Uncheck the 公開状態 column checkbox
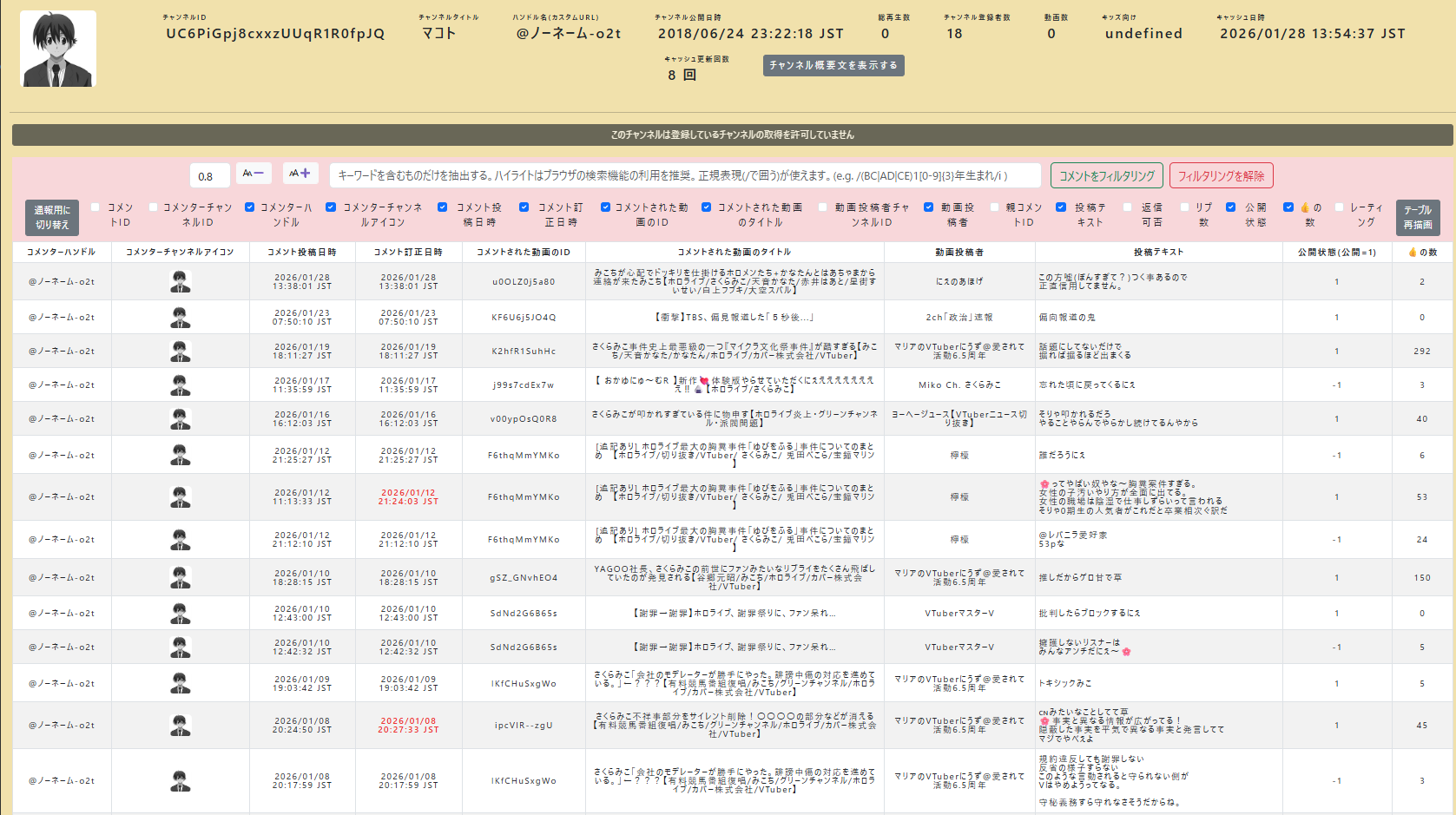 click(x=1231, y=207)
